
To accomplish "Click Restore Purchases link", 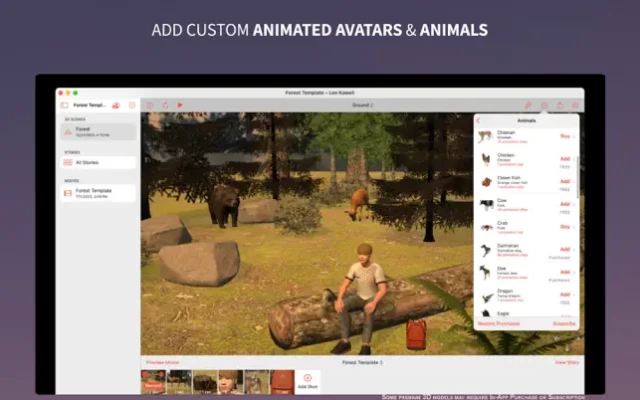I will tap(498, 324).
